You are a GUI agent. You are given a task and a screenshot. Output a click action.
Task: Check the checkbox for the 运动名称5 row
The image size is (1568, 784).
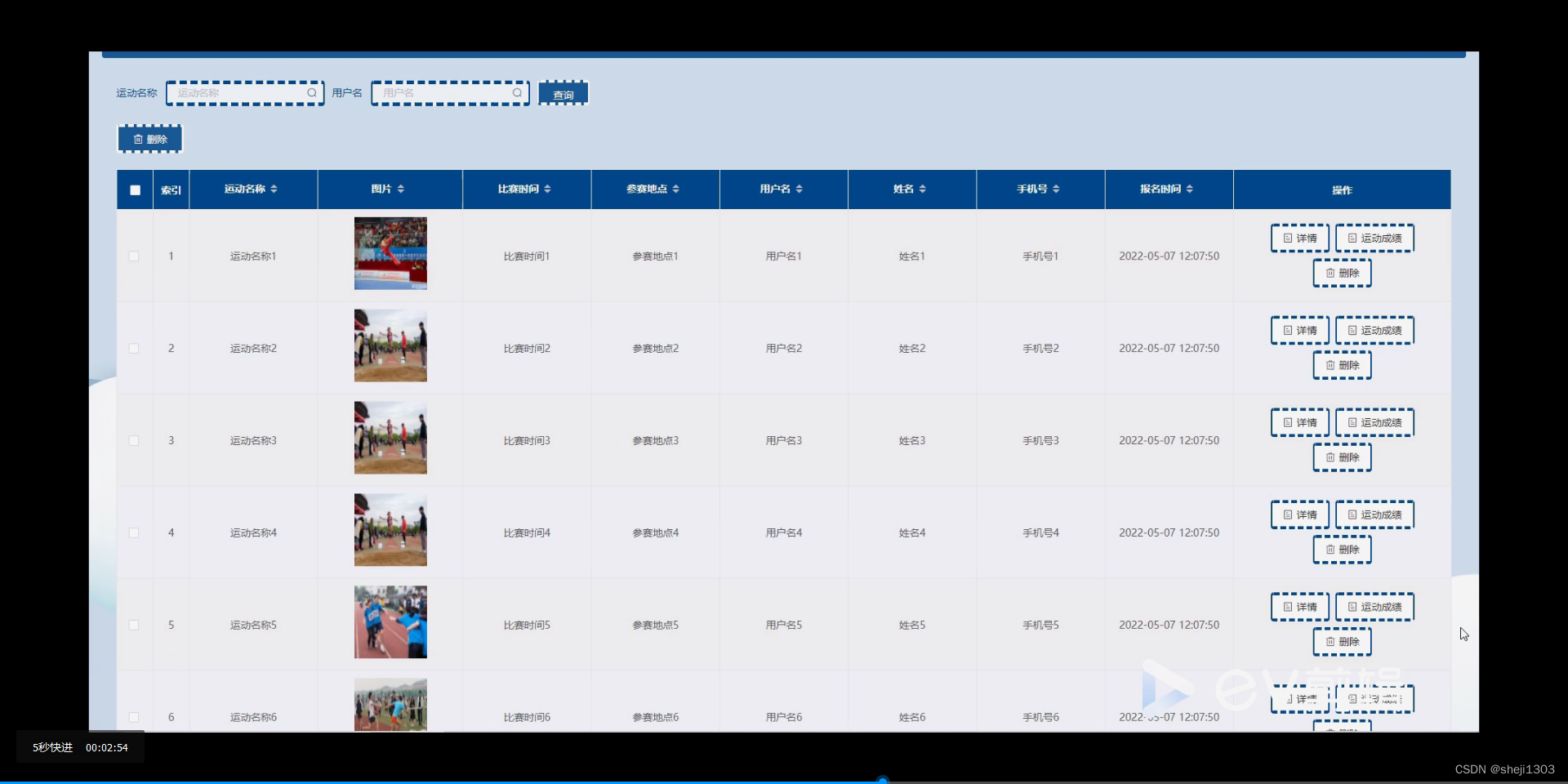click(x=134, y=625)
